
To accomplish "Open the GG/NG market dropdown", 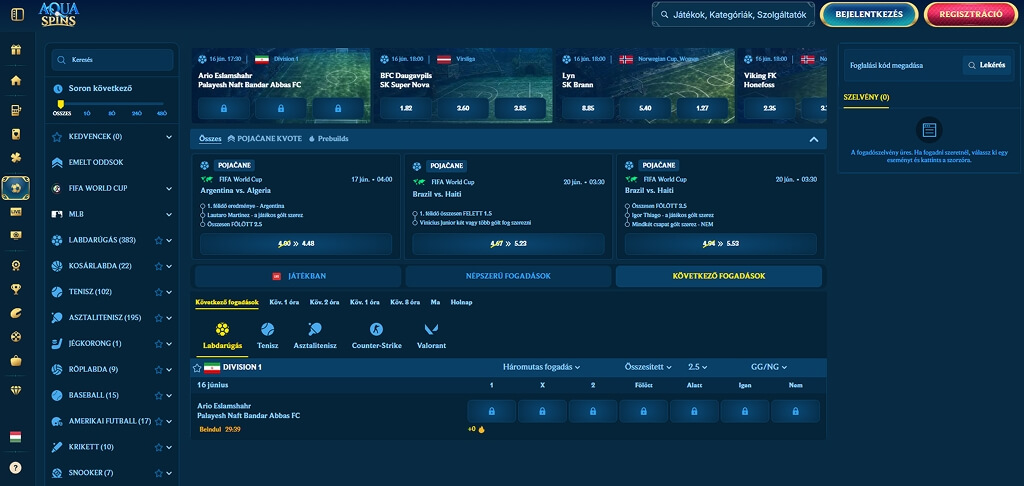I will point(769,367).
